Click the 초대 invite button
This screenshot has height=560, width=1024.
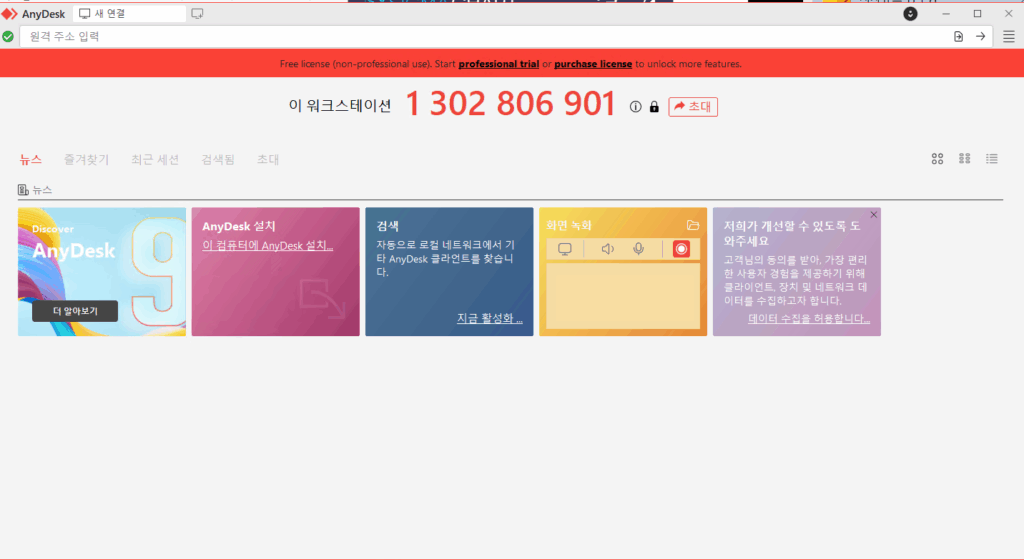(x=693, y=107)
